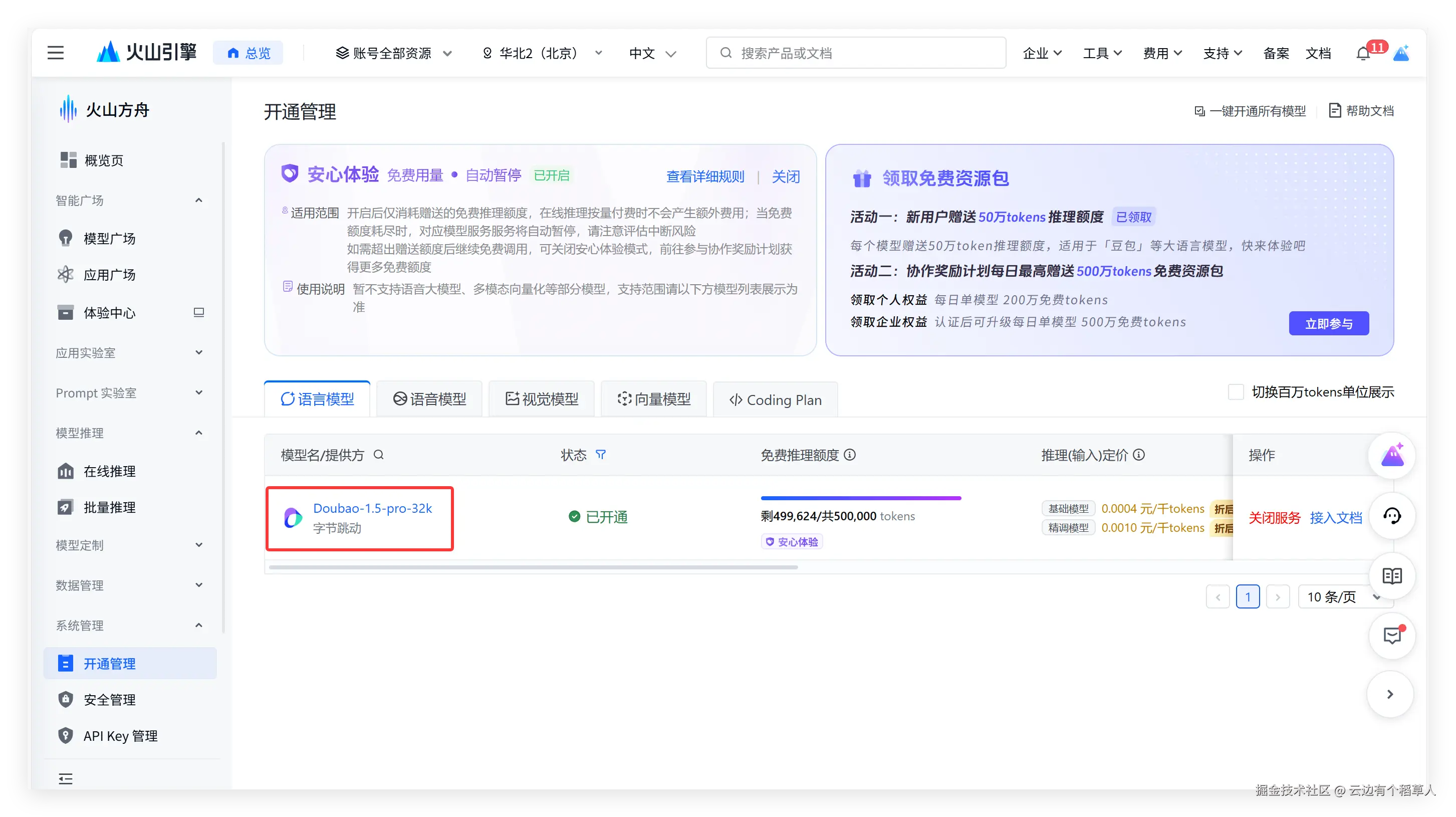Click the notification bell icon

click(1363, 54)
